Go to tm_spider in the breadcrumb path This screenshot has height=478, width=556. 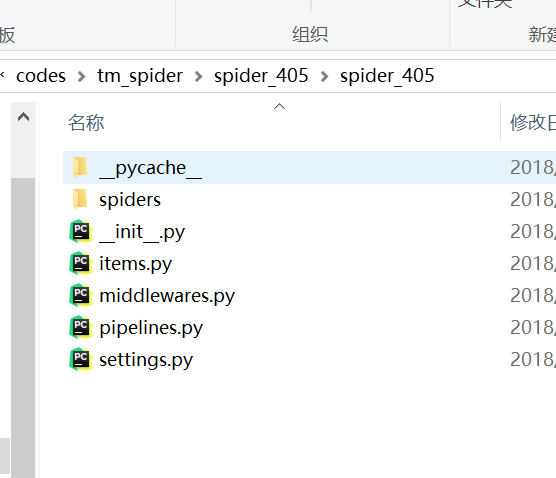pyautogui.click(x=140, y=76)
